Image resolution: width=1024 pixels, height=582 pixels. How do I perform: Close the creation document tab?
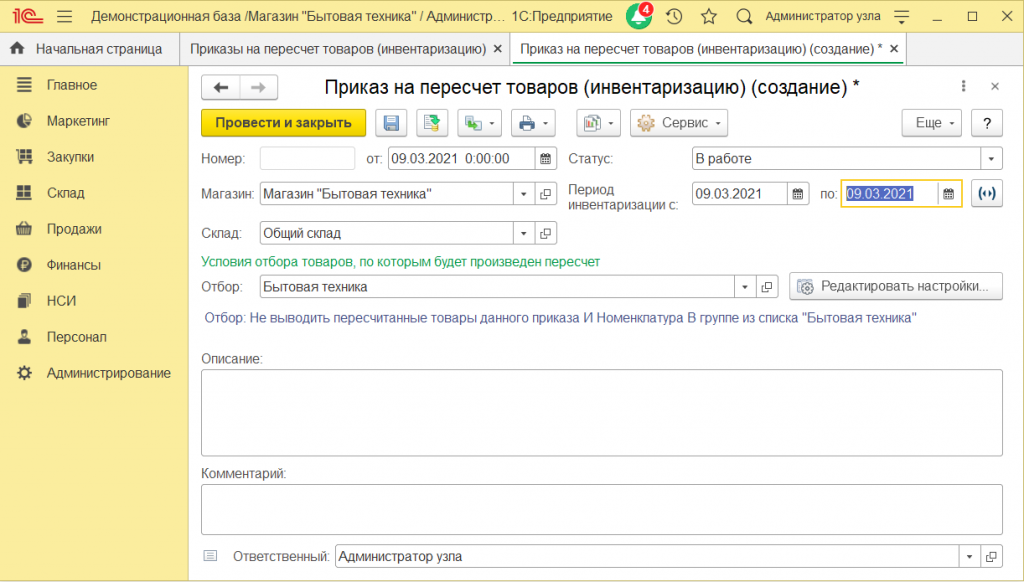(894, 49)
